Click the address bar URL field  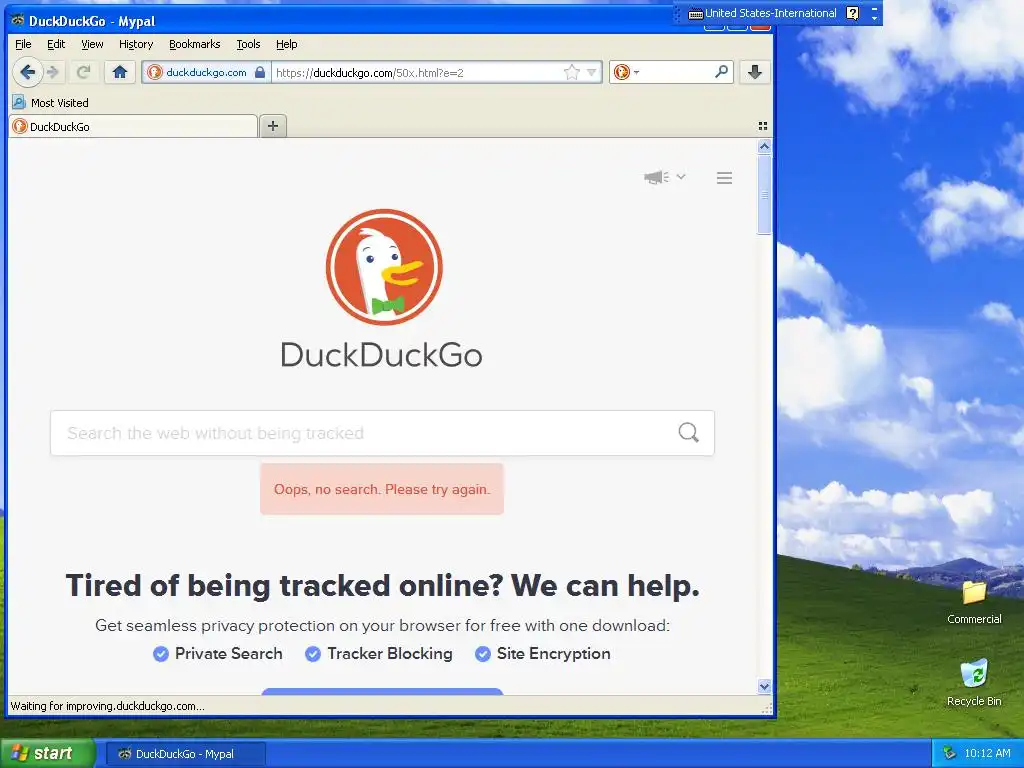(x=417, y=72)
